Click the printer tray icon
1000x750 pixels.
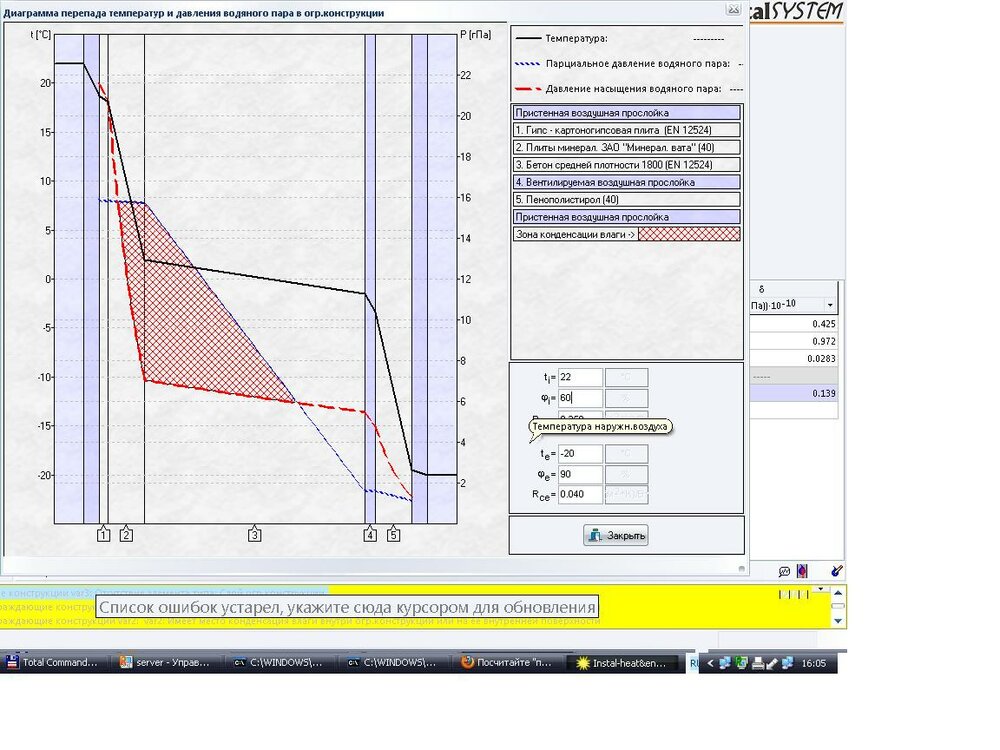pos(758,663)
